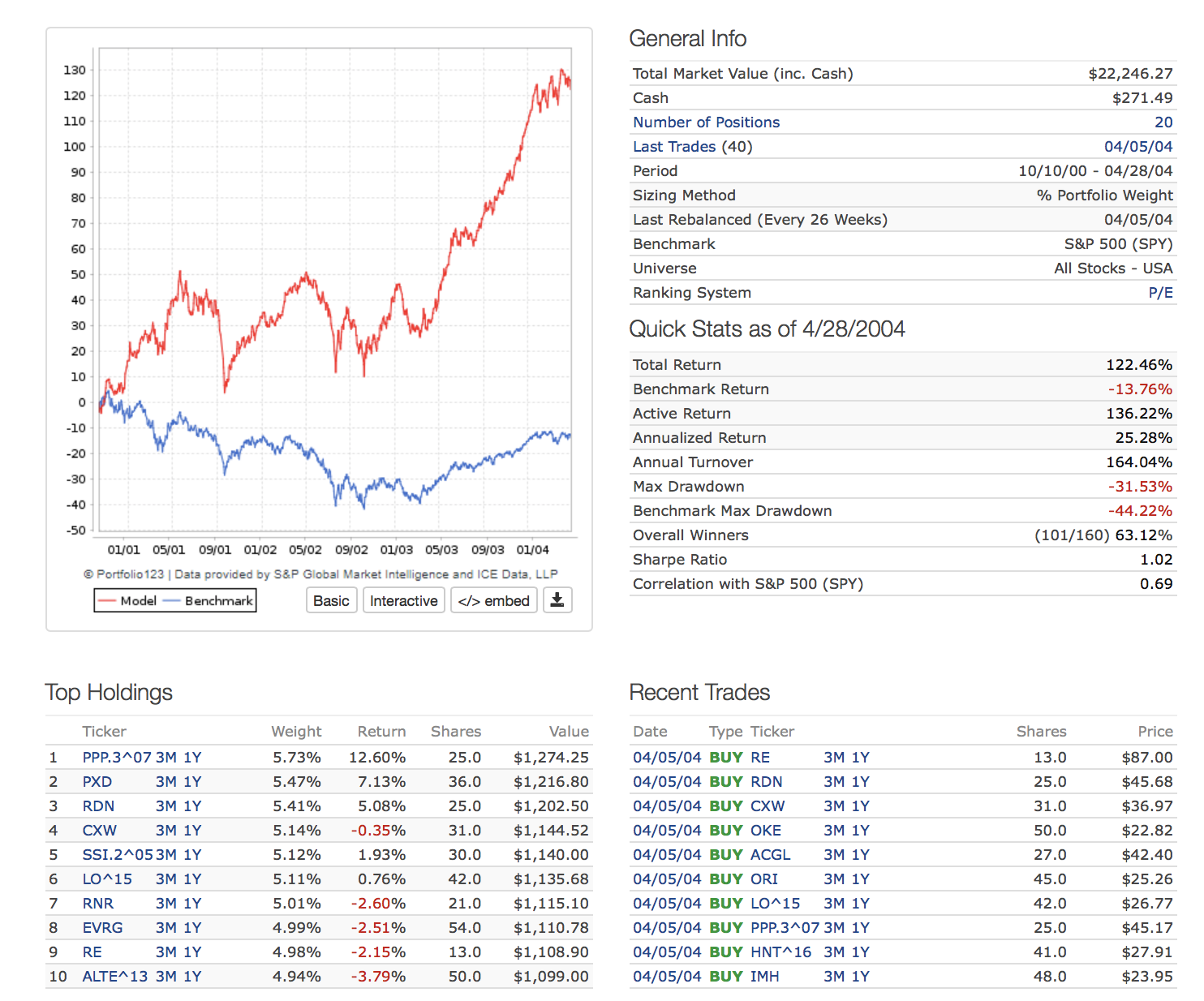Show the 1Y chart for RNR holding
Viewport: 1204px width, 1001px height.
tap(192, 904)
